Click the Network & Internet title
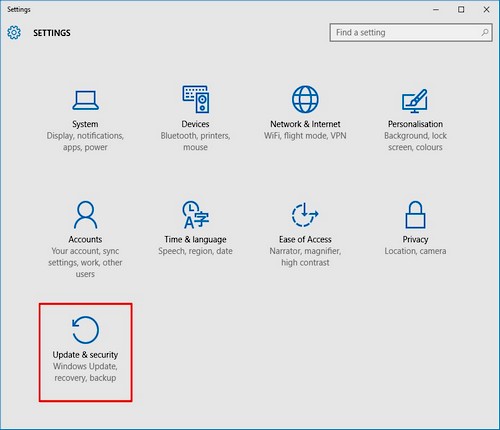This screenshot has height=430, width=500. 305,124
